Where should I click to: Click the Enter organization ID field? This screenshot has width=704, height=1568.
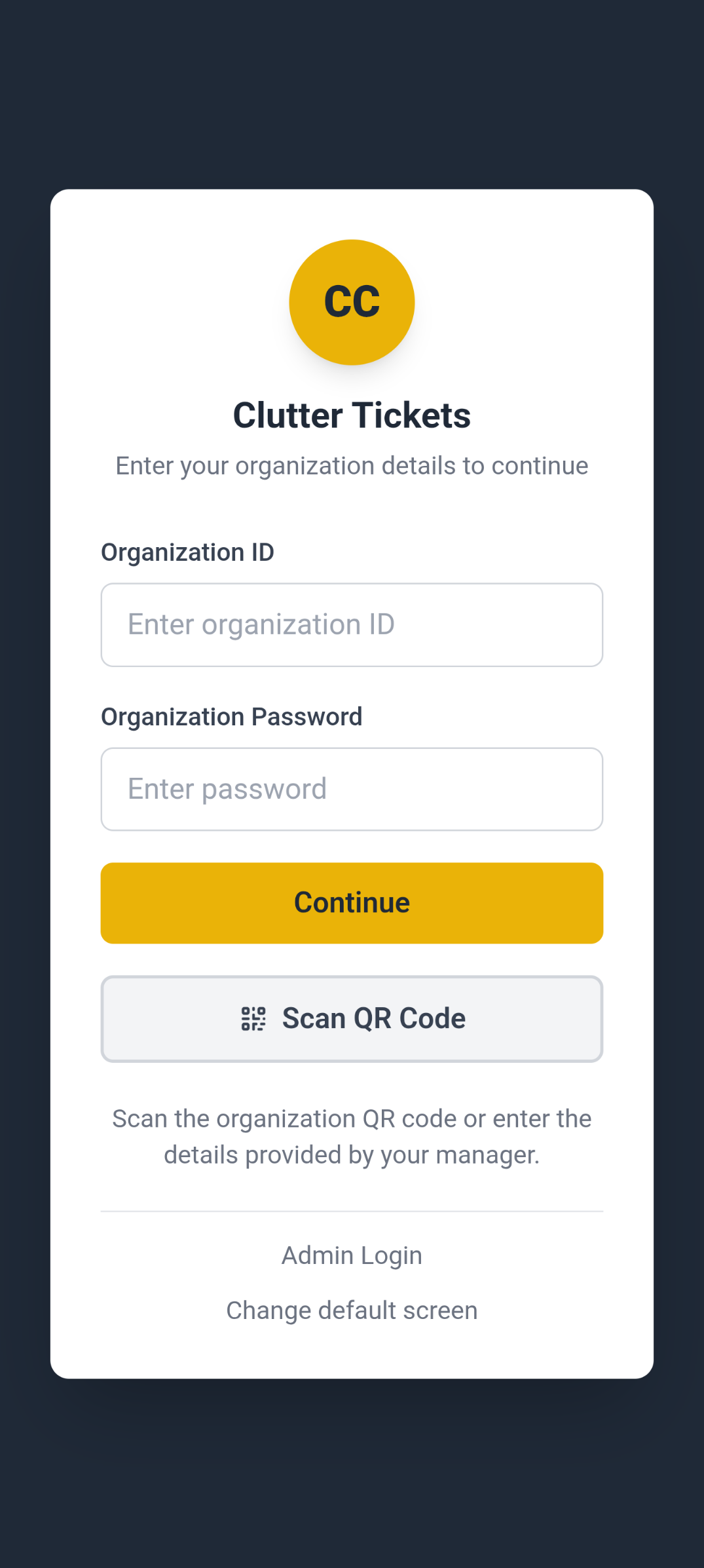[x=352, y=624]
